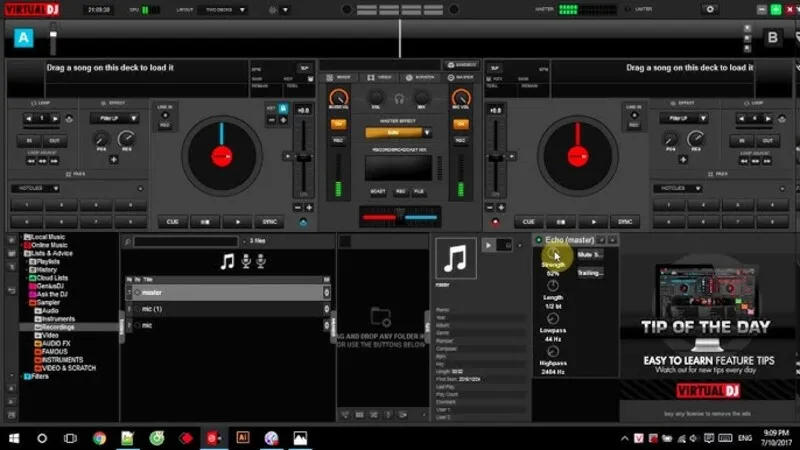Click the right deck effect plus button
This screenshot has height=450, width=800.
point(683,160)
